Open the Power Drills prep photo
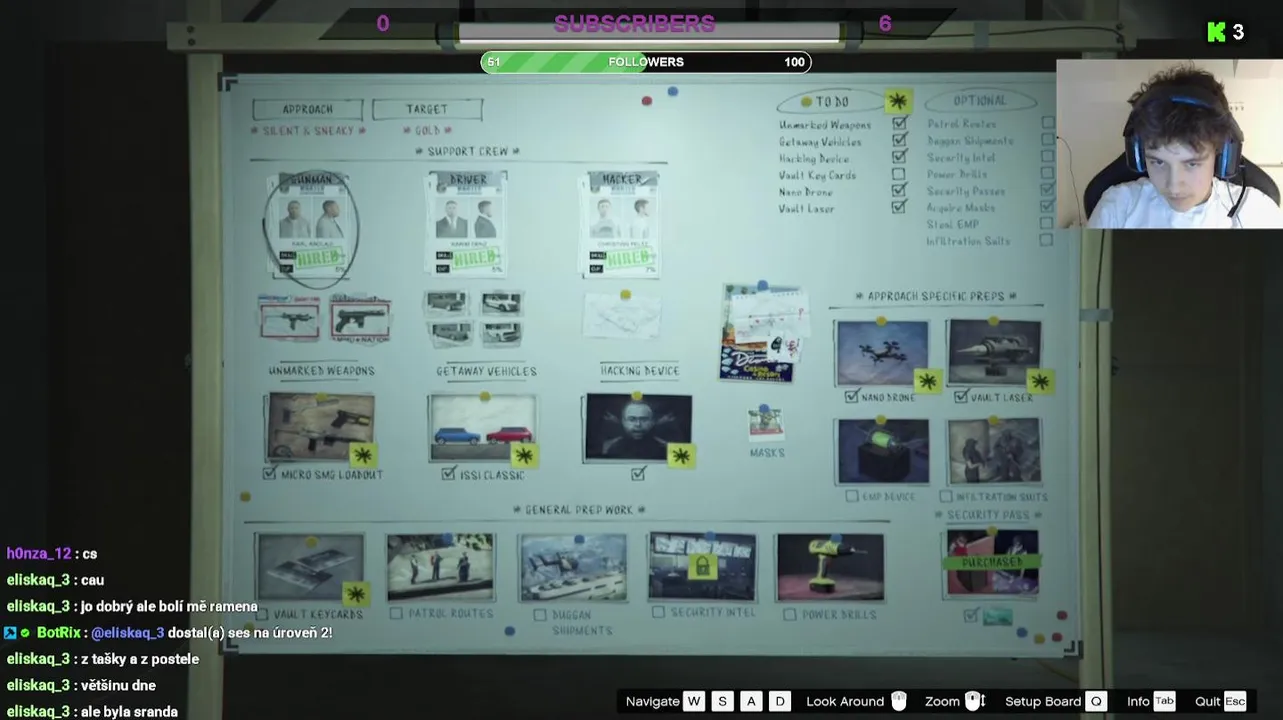This screenshot has width=1283, height=720. click(x=830, y=567)
